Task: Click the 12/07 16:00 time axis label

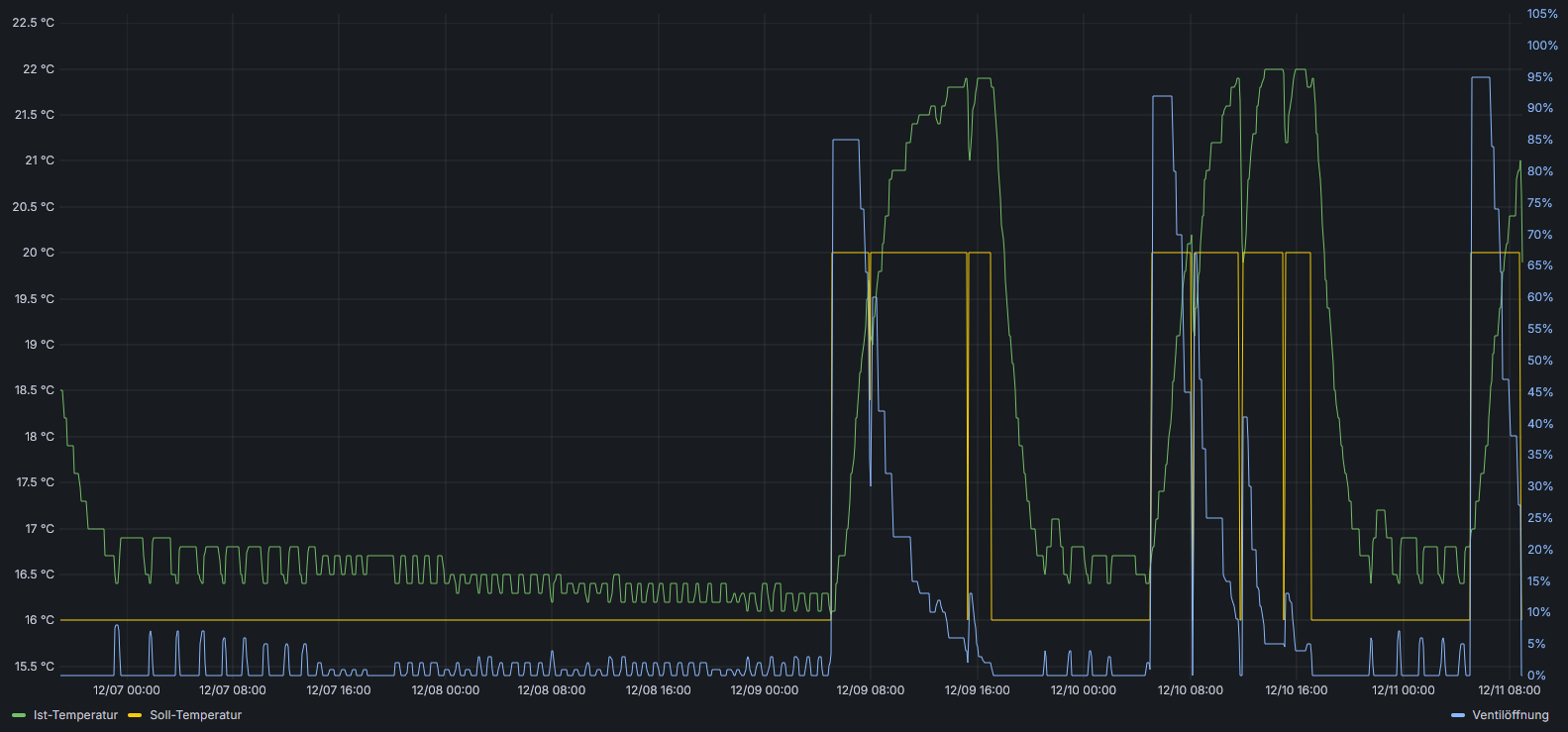Action: [339, 690]
